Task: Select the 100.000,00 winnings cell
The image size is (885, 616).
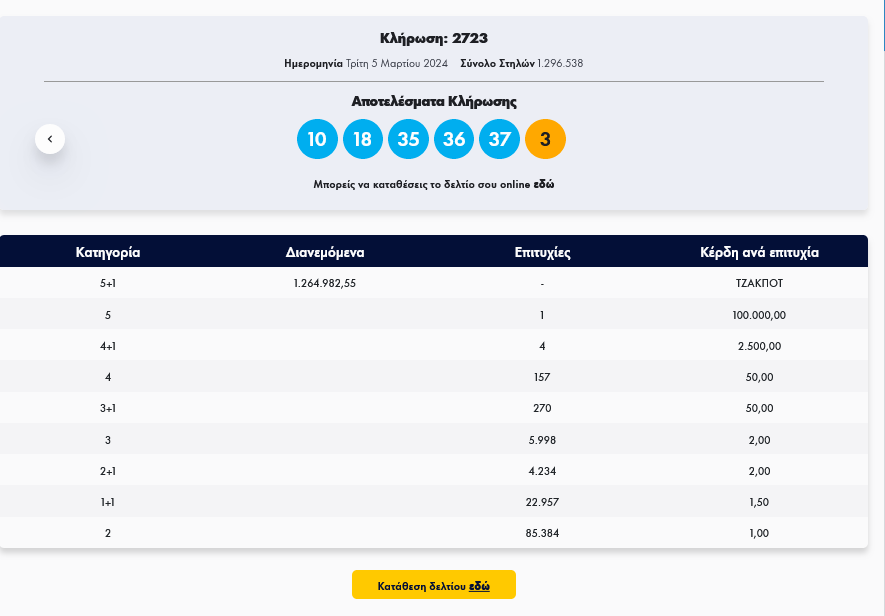Action: pos(759,315)
